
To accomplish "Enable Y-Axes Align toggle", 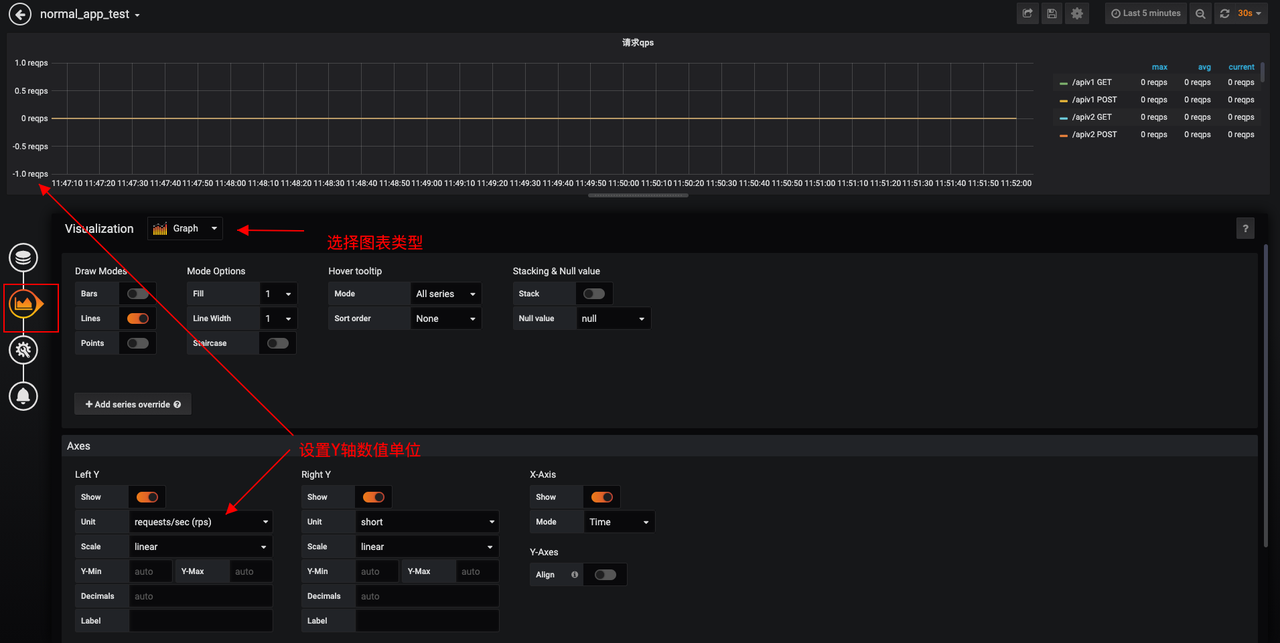I will tap(605, 575).
